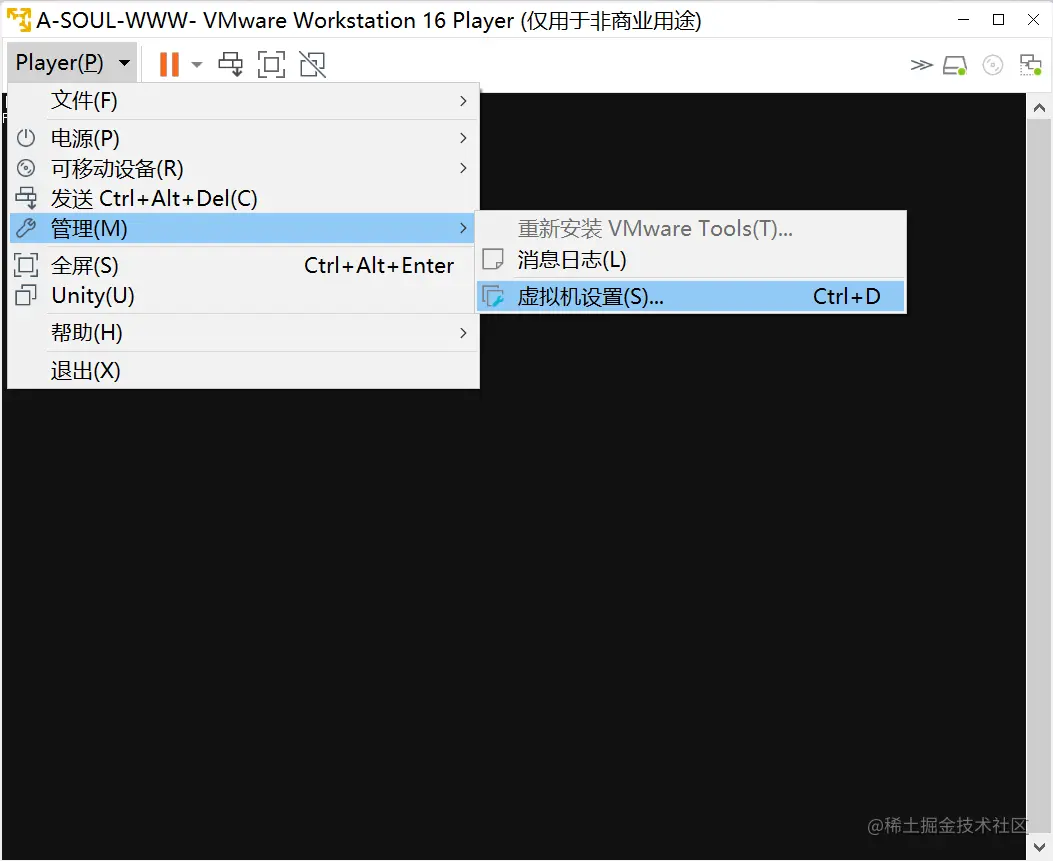1053x861 pixels.
Task: Choose 退出(X) to exit Player
Action: point(243,370)
